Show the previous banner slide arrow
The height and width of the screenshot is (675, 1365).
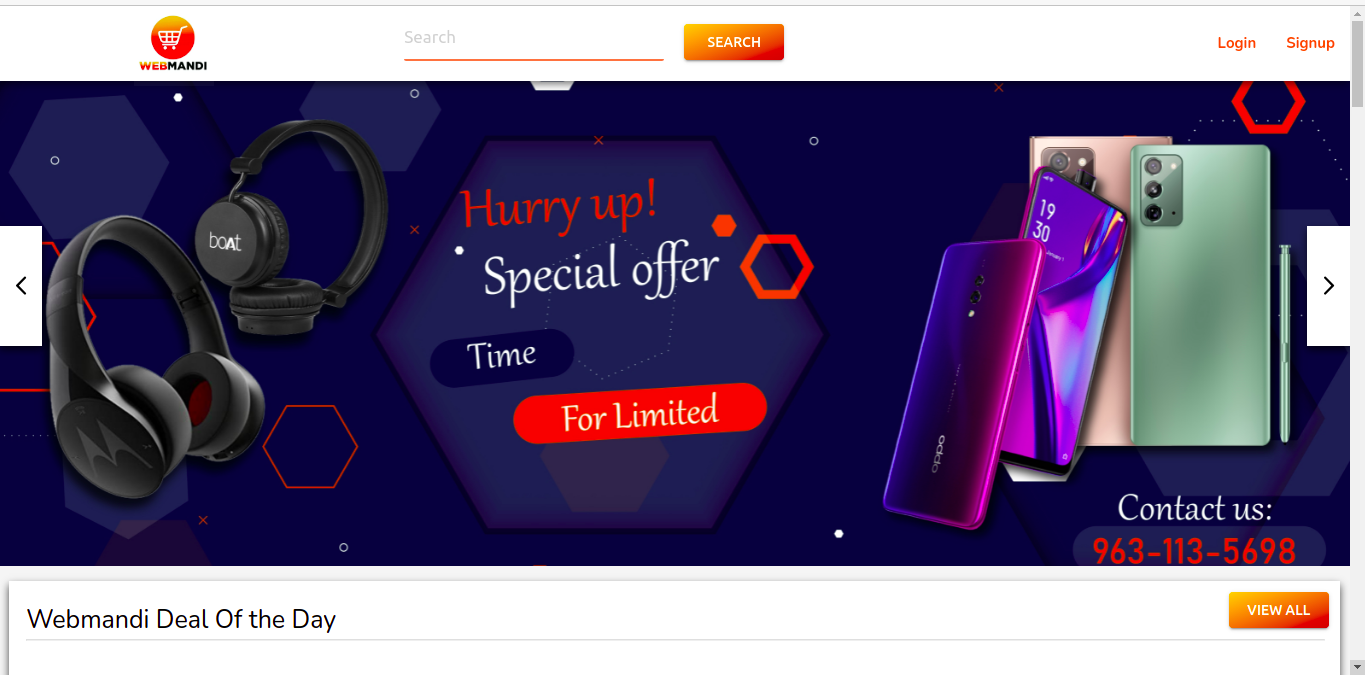(21, 286)
